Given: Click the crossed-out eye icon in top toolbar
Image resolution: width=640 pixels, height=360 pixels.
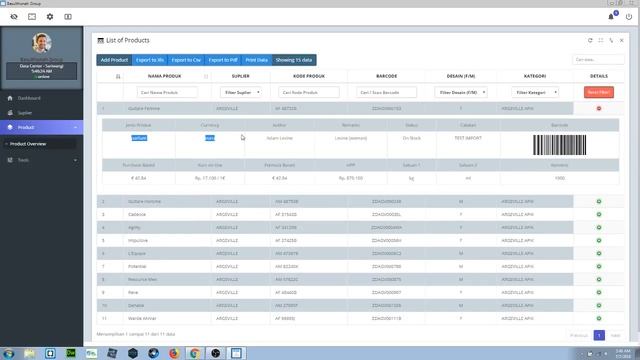Looking at the screenshot, I should (x=14, y=17).
